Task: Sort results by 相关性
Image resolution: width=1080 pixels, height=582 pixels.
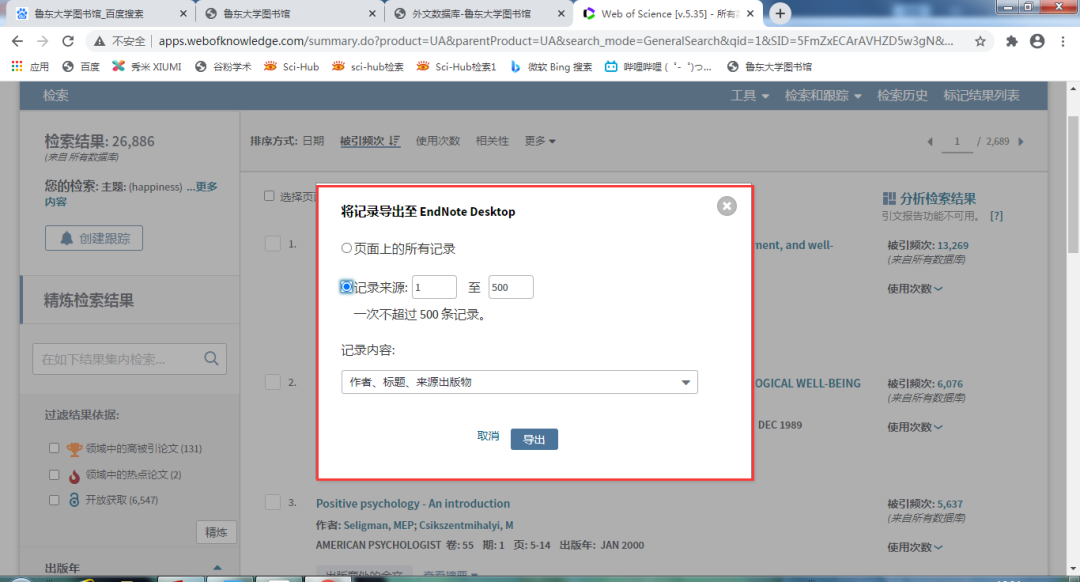Action: click(x=492, y=141)
